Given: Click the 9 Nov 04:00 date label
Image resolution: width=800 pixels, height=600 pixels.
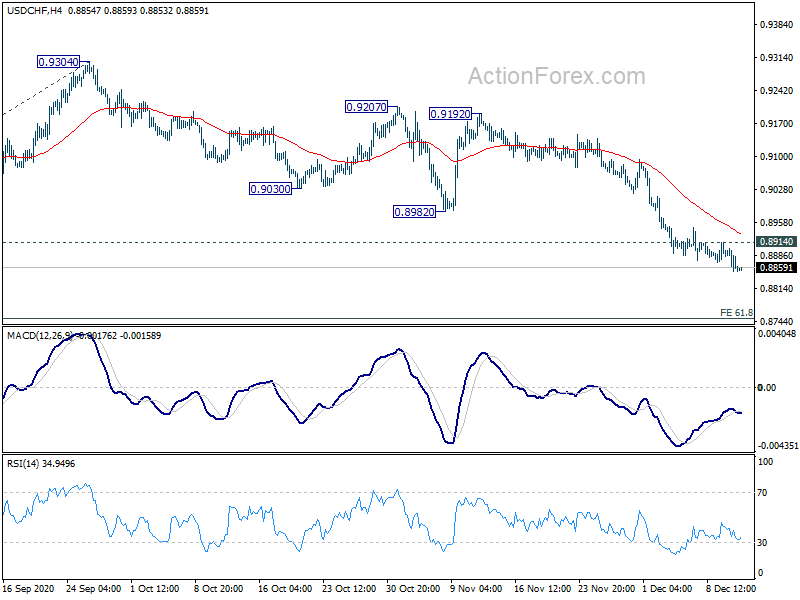Looking at the screenshot, I should [x=476, y=588].
